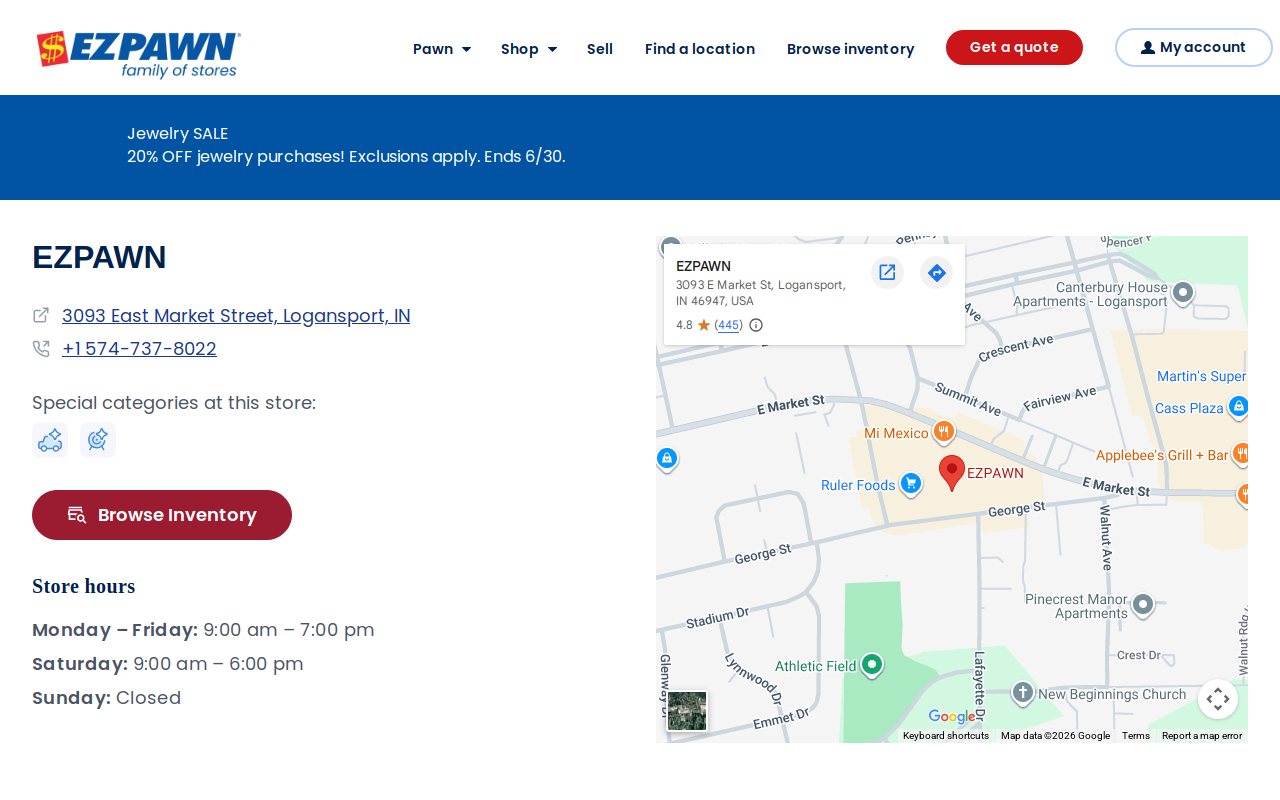Switch map to satellite view thumbnail
The width and height of the screenshot is (1280, 800).
(x=687, y=711)
